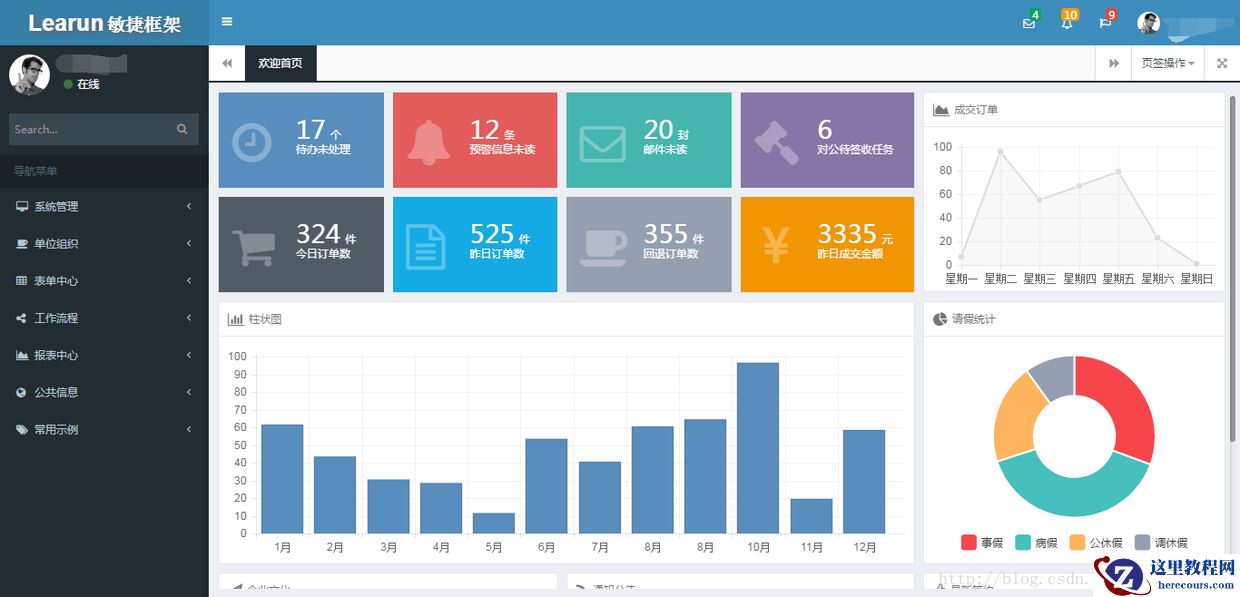Viewport: 1240px width, 597px height.
Task: Click the page vertical scrollbar
Action: 1233,270
